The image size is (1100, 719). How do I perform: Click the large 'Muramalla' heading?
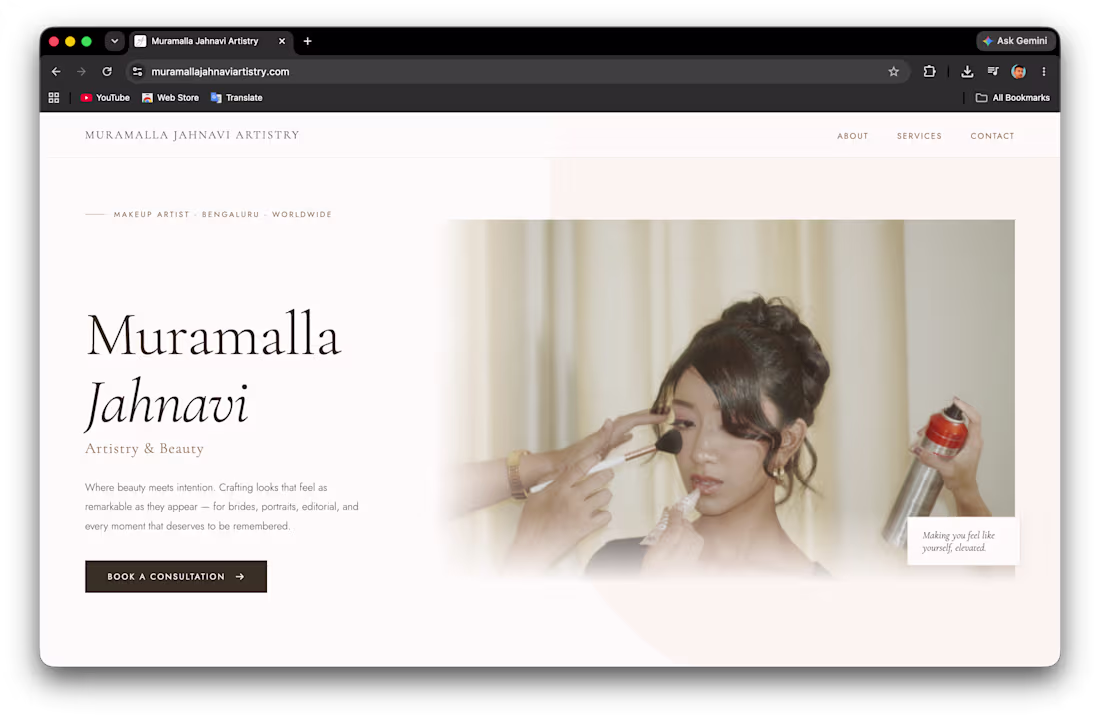tap(213, 335)
